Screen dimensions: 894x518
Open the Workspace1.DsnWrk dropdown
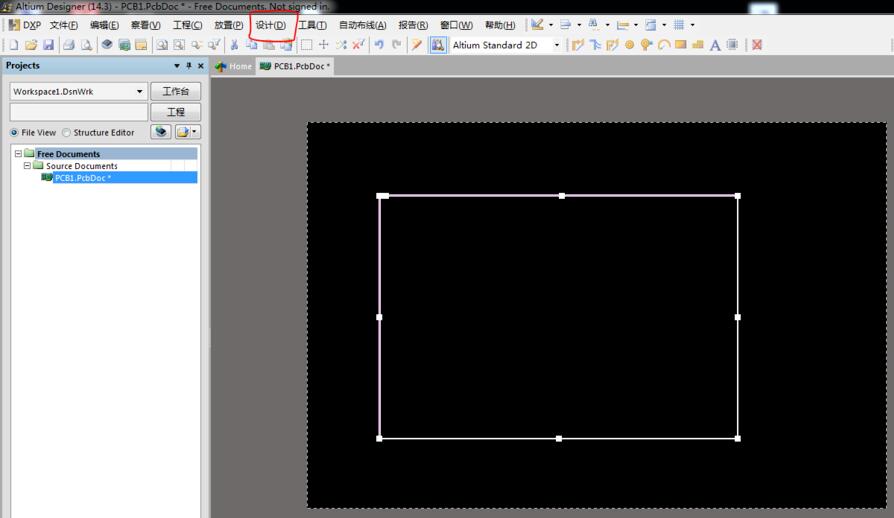(x=139, y=91)
